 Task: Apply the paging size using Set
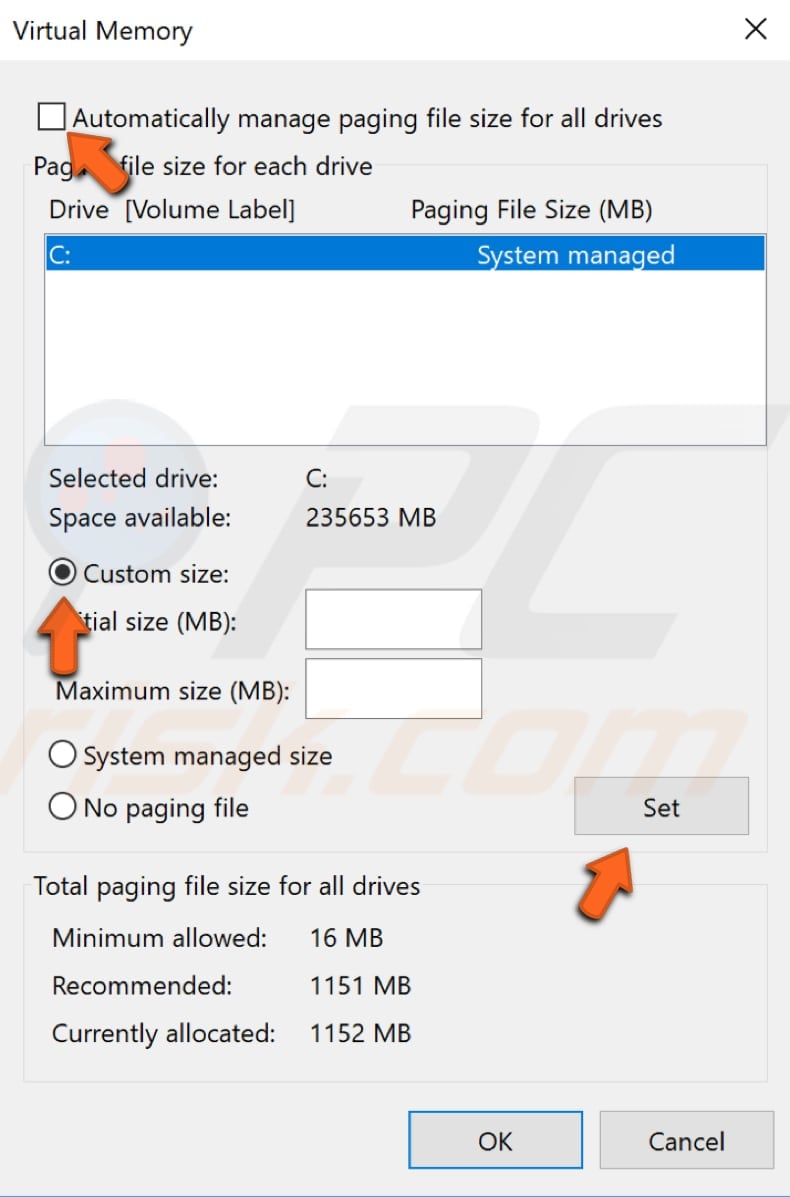coord(661,806)
